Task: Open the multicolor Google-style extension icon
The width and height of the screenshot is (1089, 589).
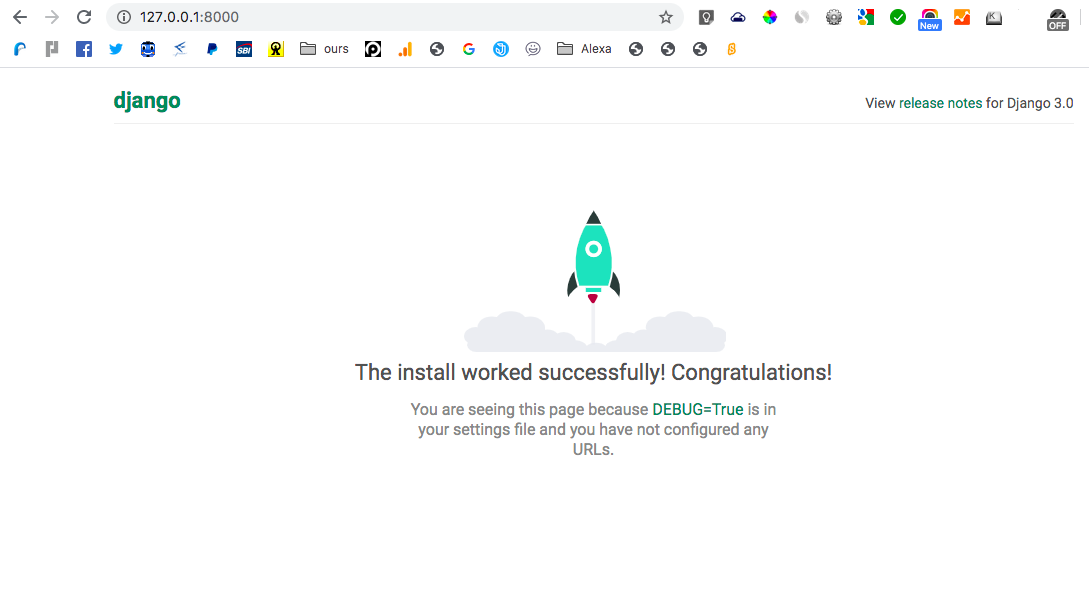Action: (x=865, y=17)
